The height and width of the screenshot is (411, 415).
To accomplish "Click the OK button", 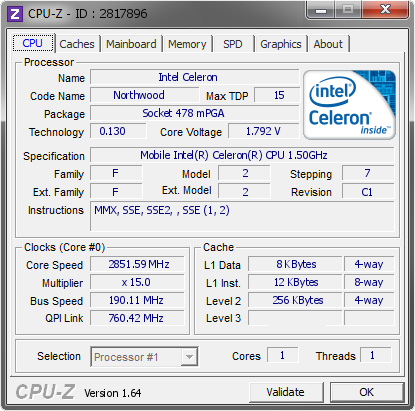I will 367,392.
